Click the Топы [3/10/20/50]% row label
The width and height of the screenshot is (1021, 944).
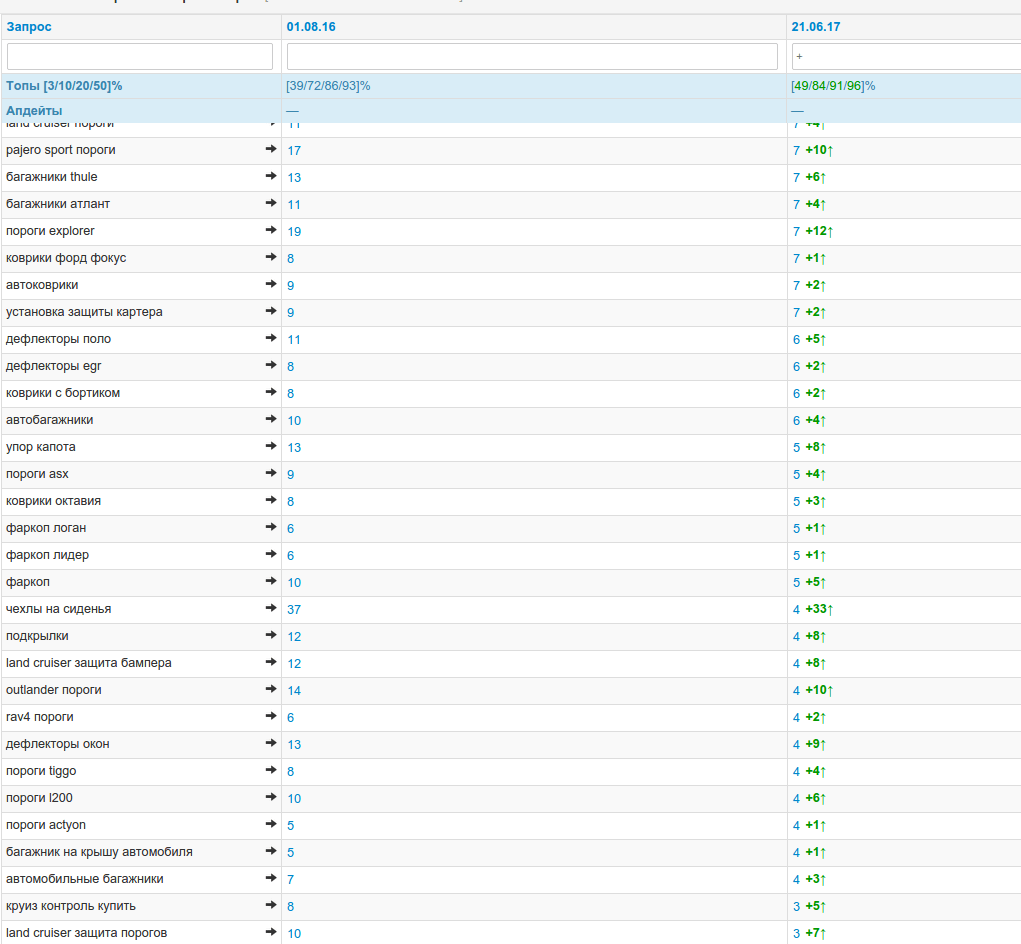tap(64, 86)
